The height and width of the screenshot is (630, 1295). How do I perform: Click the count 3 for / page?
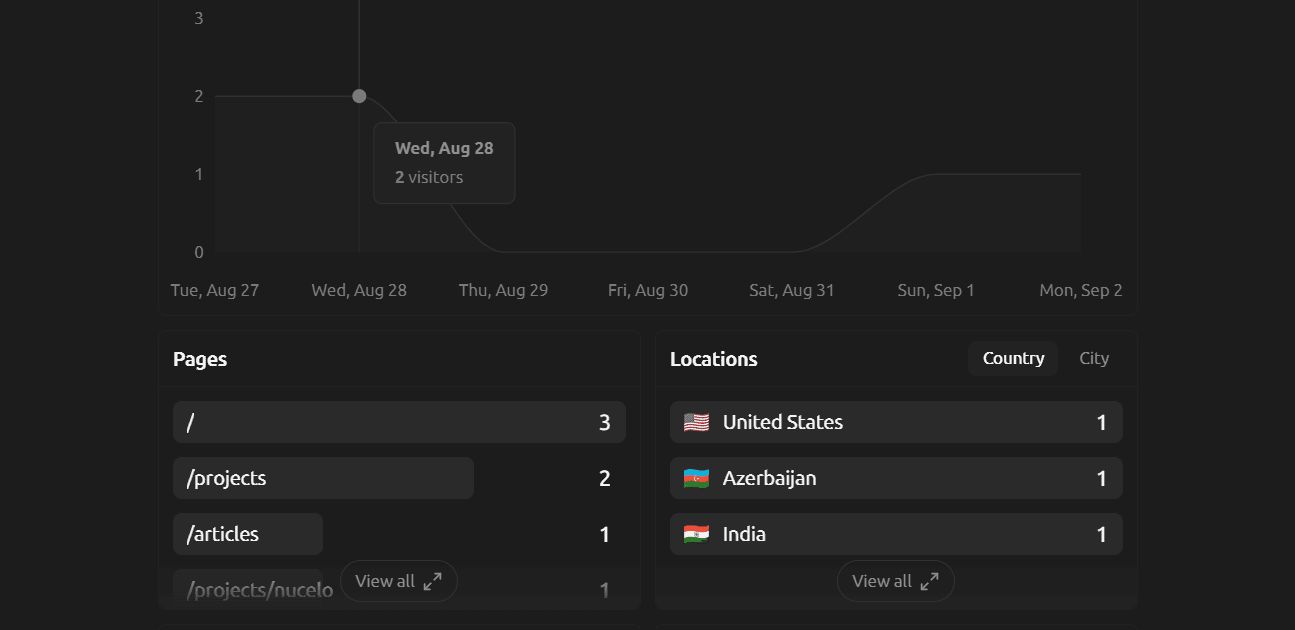pyautogui.click(x=604, y=422)
